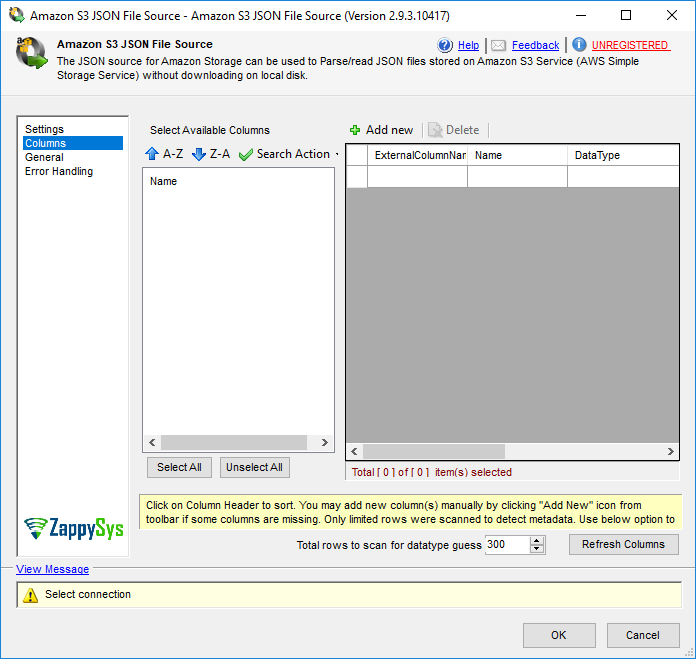Click the yellow warning icon in message bar
Screen dimensions: 696x659
[30, 595]
